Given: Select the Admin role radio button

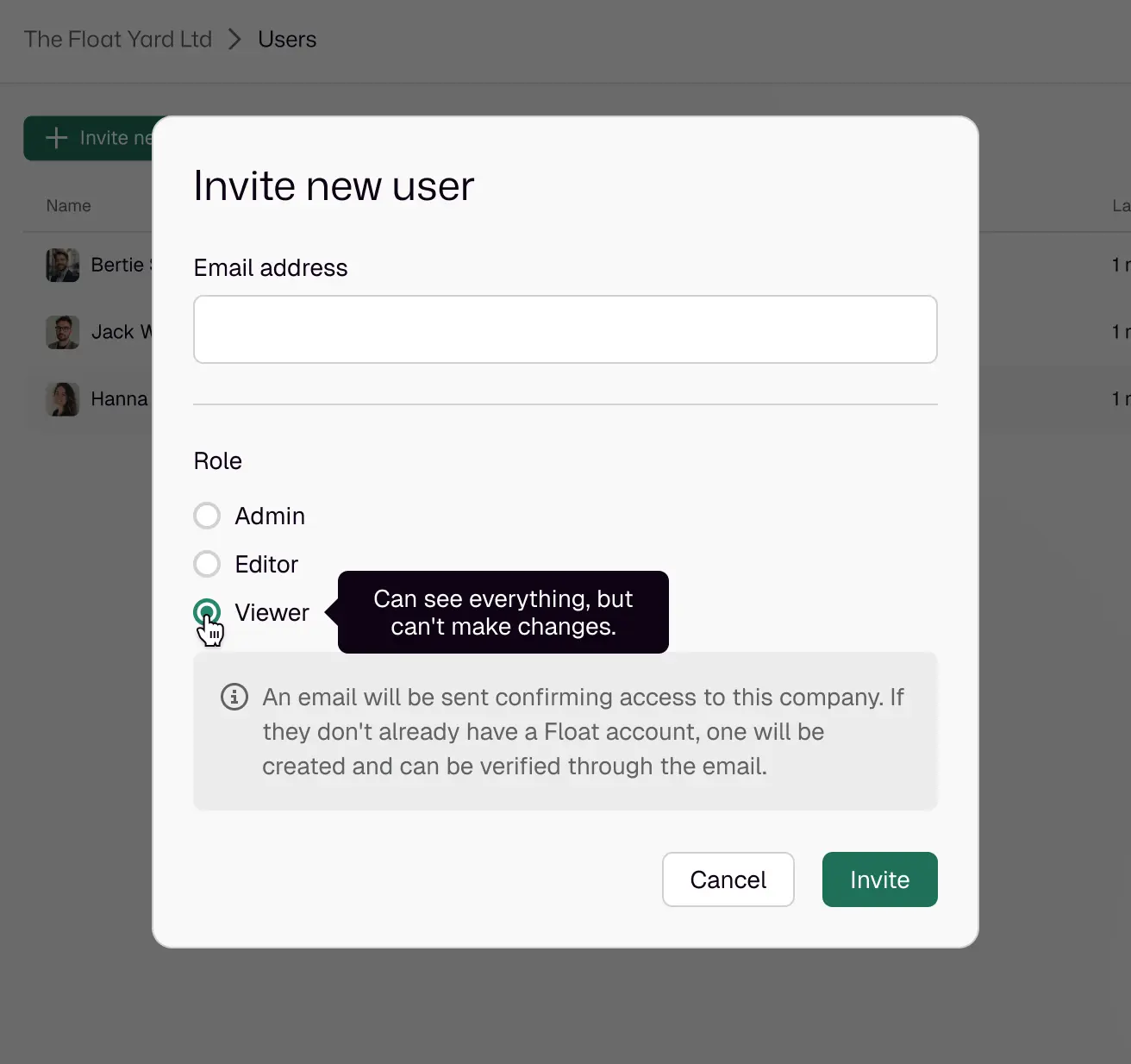Looking at the screenshot, I should pyautogui.click(x=207, y=516).
